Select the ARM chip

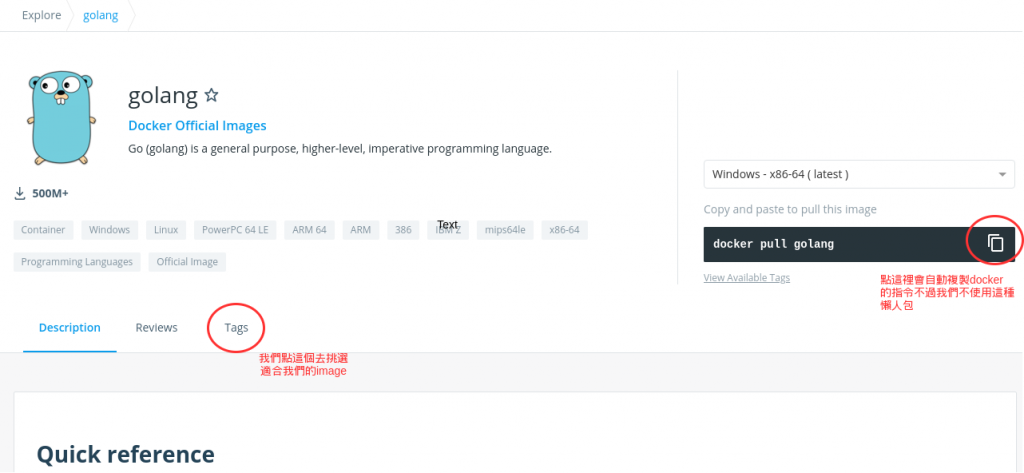tap(360, 230)
